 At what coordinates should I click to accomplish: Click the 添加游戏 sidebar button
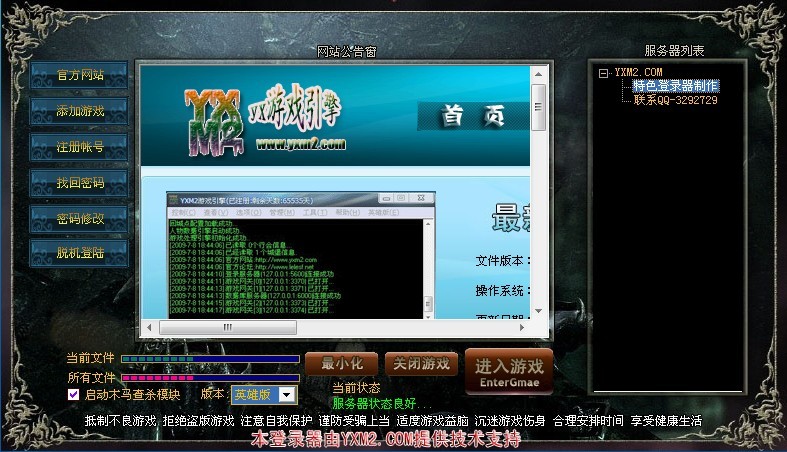80,110
